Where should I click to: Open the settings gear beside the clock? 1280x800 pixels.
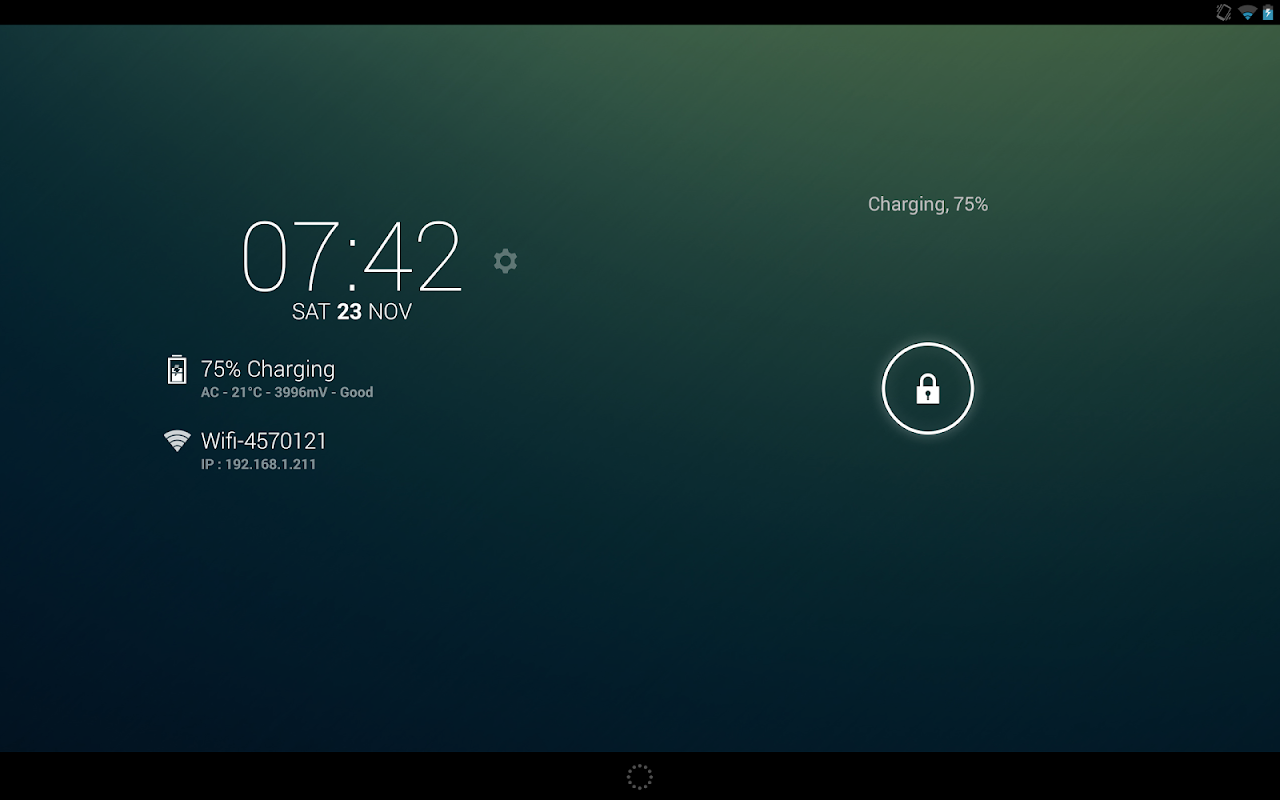pos(505,261)
